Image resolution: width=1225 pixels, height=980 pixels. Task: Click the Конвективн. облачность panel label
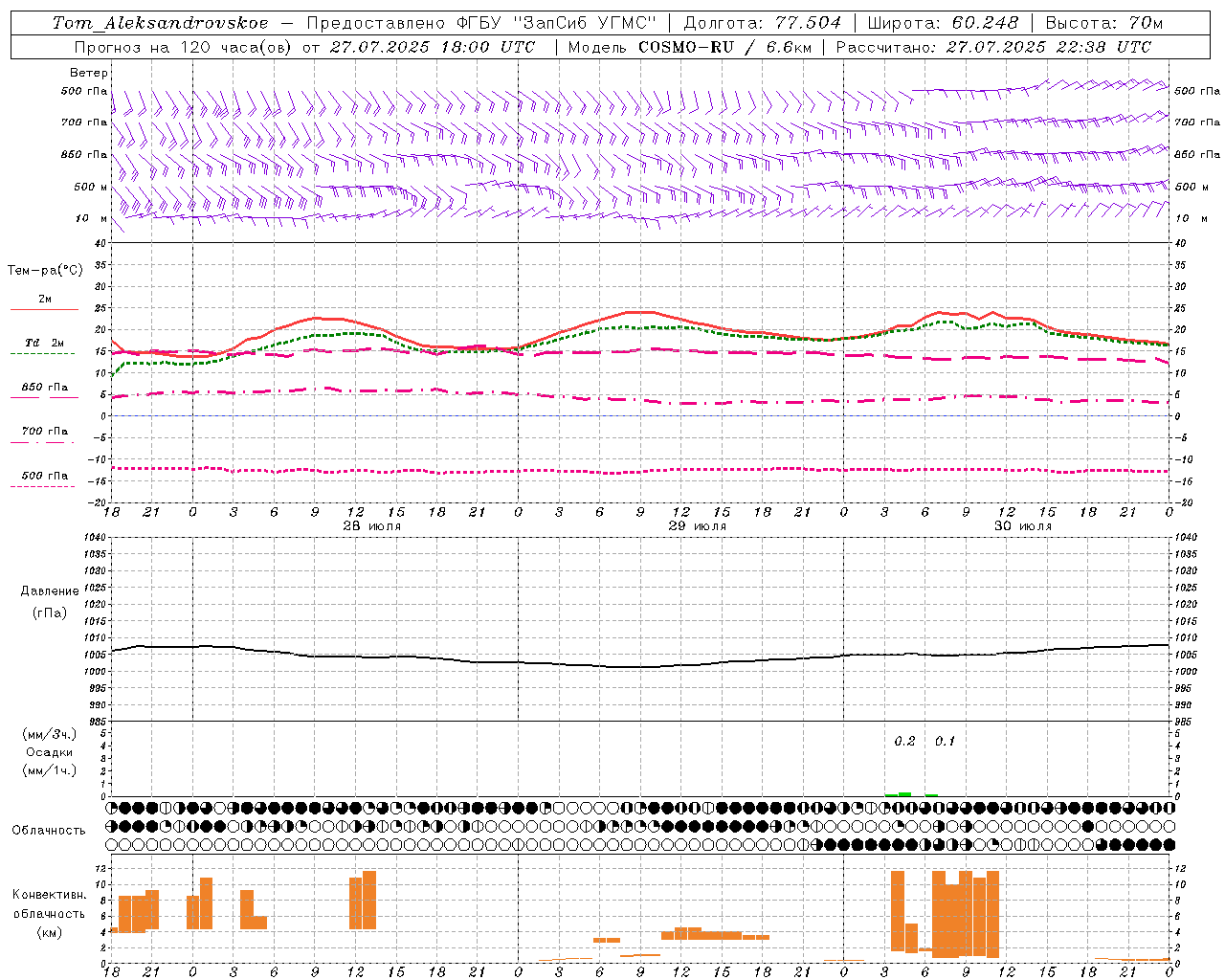(x=50, y=904)
